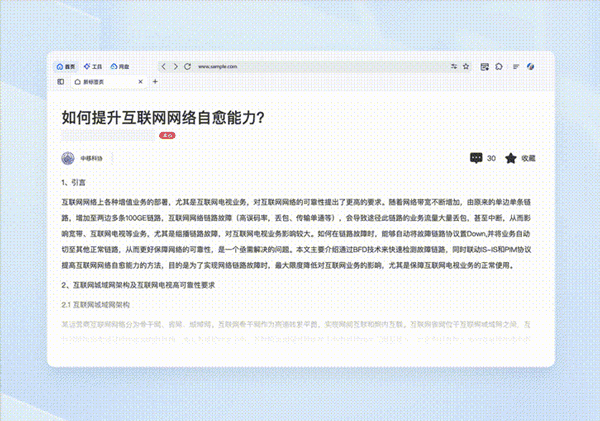
Task: Click the user profile avatar in toolbar
Action: 532,66
